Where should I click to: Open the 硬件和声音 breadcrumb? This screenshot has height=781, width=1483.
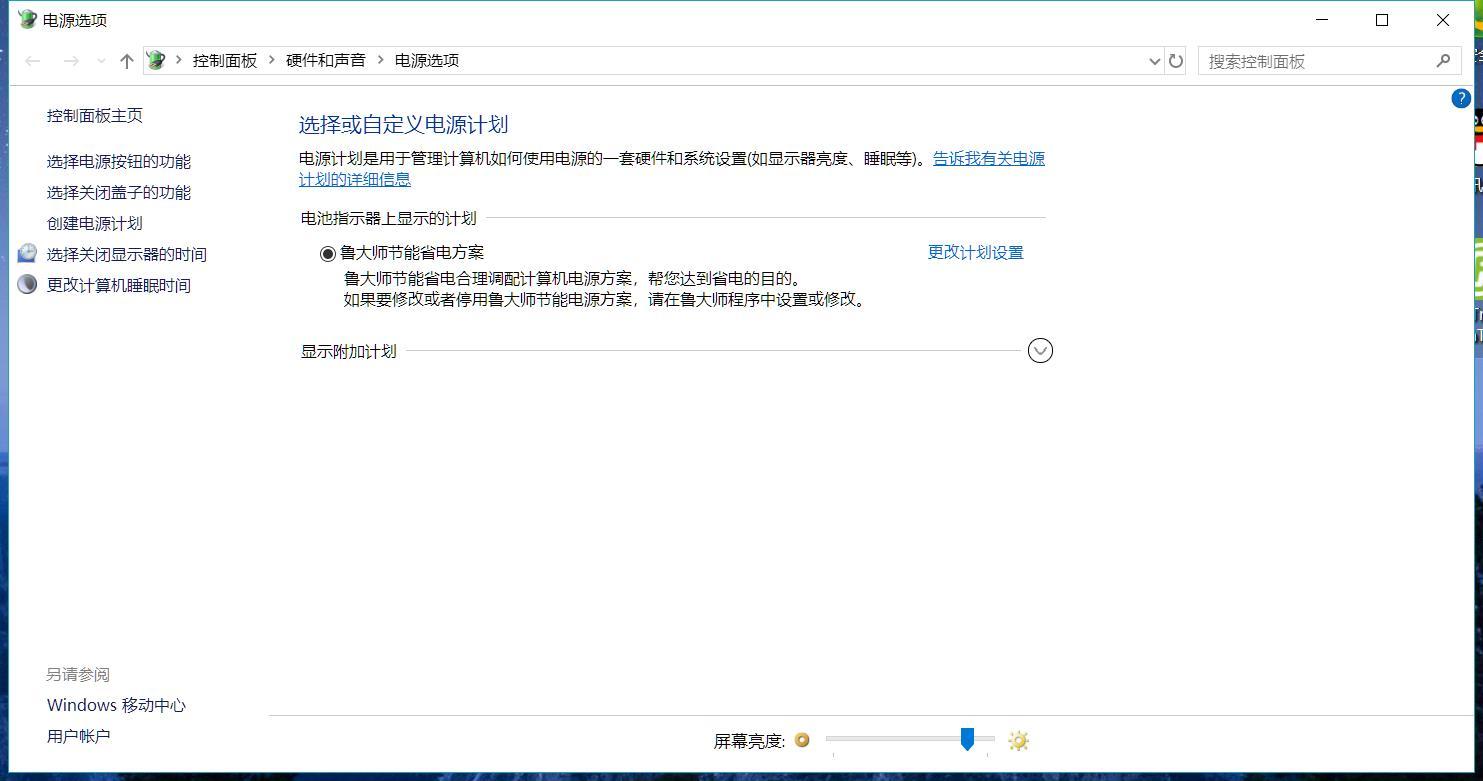click(326, 60)
